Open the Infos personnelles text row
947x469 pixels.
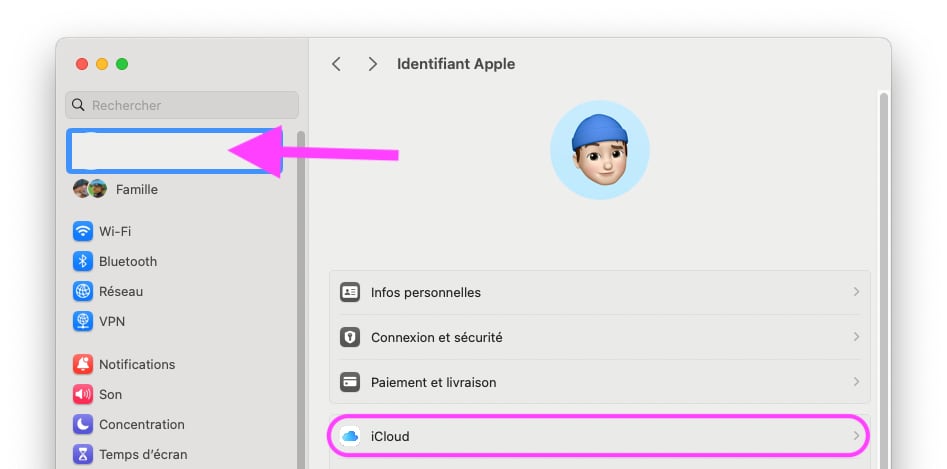(600, 292)
